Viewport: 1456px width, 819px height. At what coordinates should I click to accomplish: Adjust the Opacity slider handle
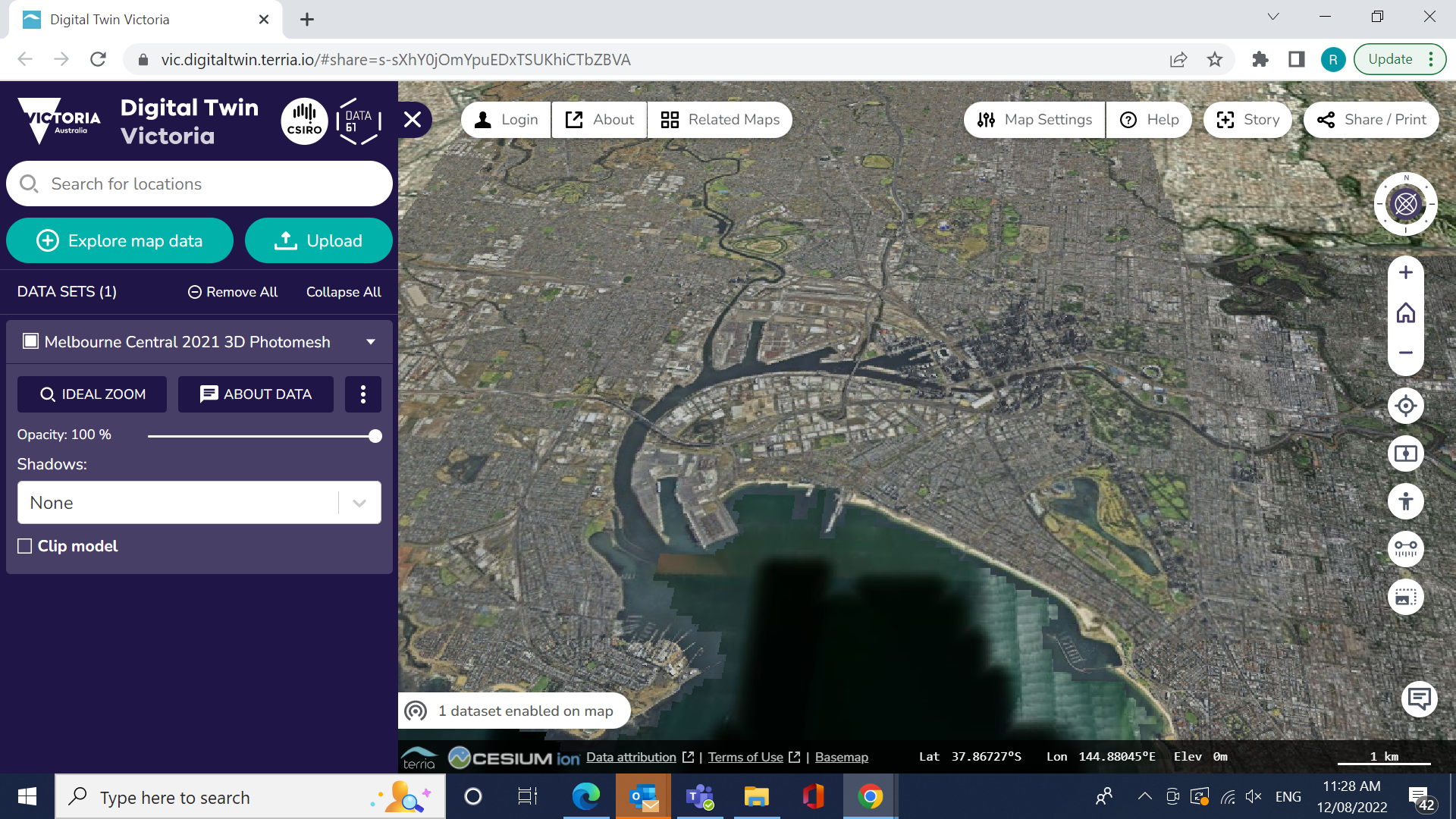pyautogui.click(x=375, y=436)
